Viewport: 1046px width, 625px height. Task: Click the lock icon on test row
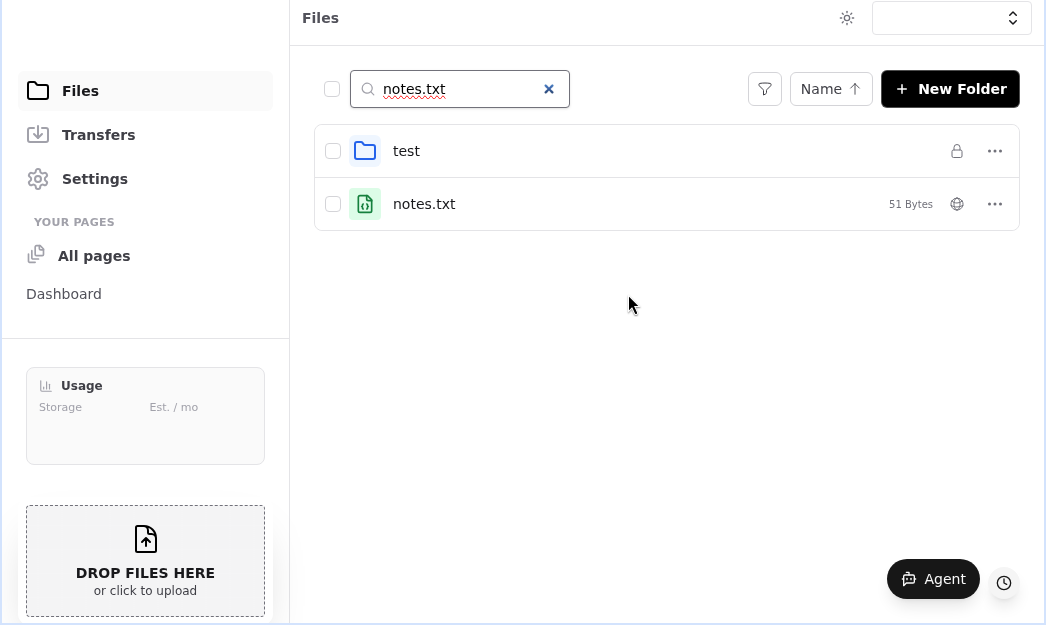pyautogui.click(x=957, y=151)
